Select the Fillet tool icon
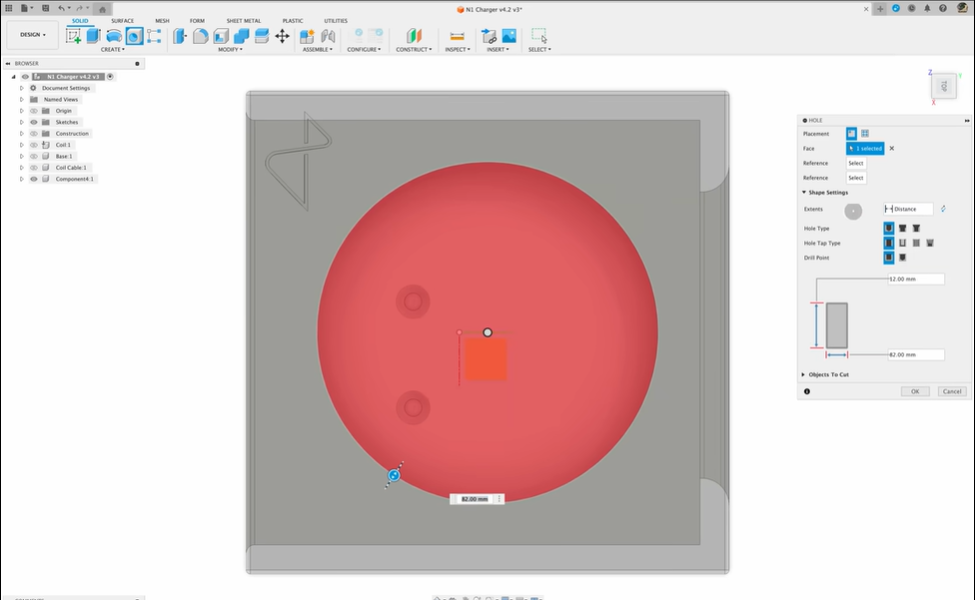Screen dimensions: 975x600 pos(200,36)
